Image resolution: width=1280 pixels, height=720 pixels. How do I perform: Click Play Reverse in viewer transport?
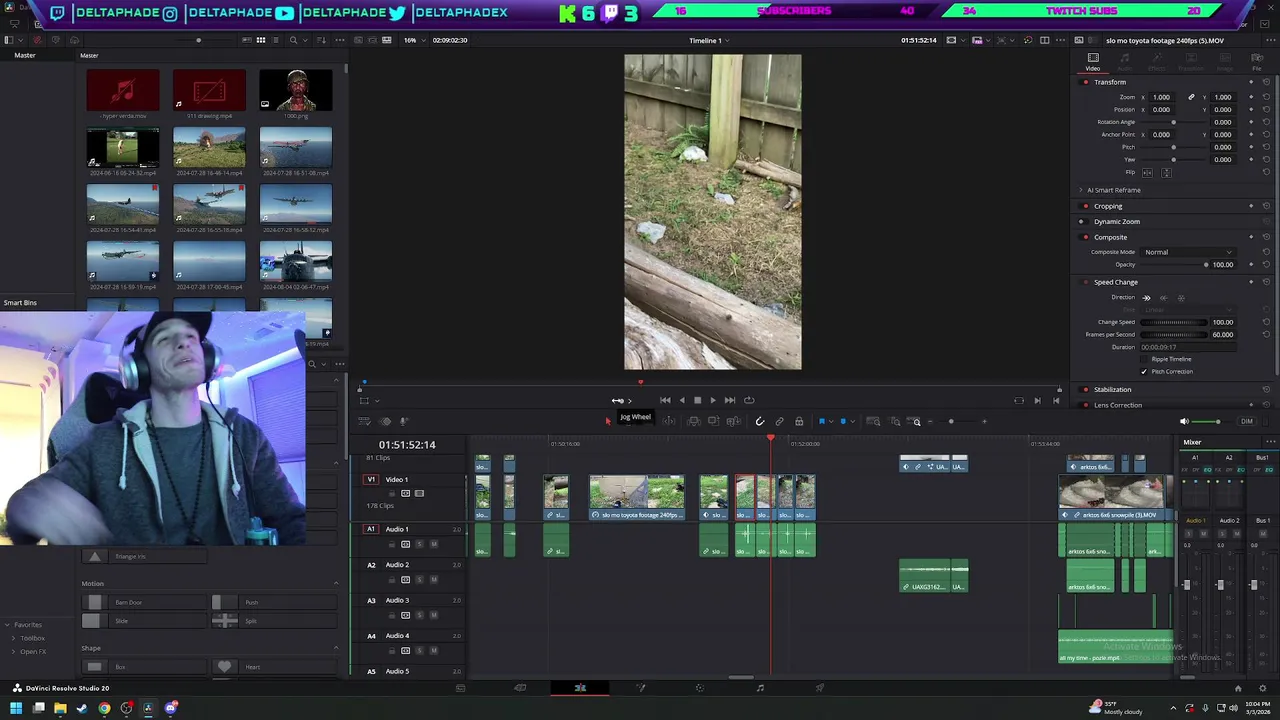pos(682,400)
